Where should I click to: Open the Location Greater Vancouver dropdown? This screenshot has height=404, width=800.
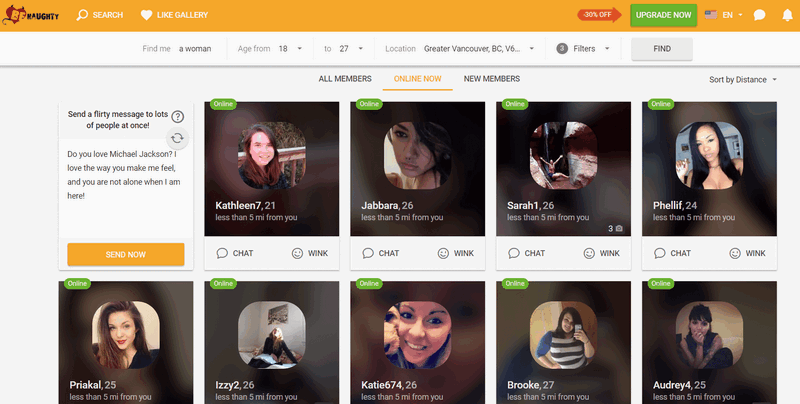[479, 49]
